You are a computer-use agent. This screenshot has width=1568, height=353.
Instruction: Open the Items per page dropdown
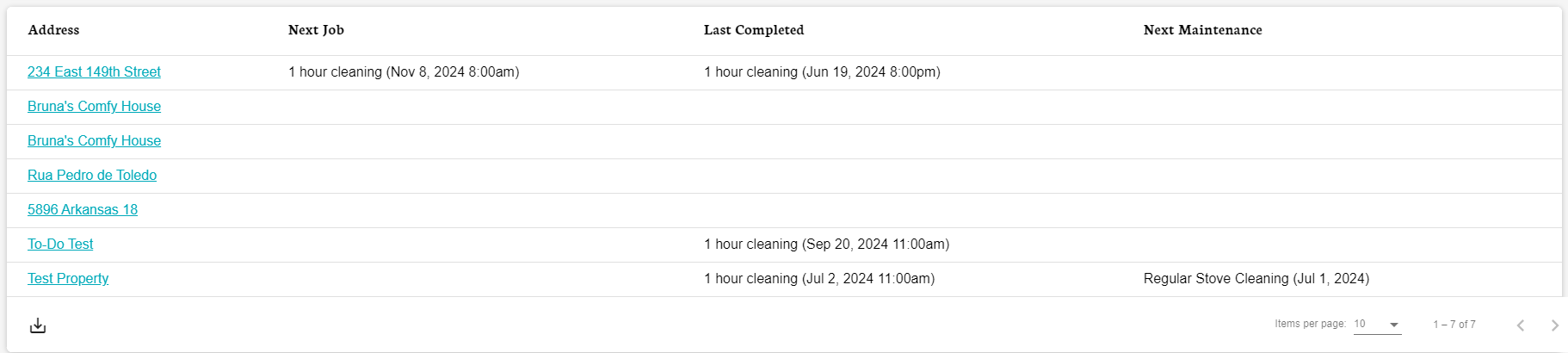coord(1377,325)
